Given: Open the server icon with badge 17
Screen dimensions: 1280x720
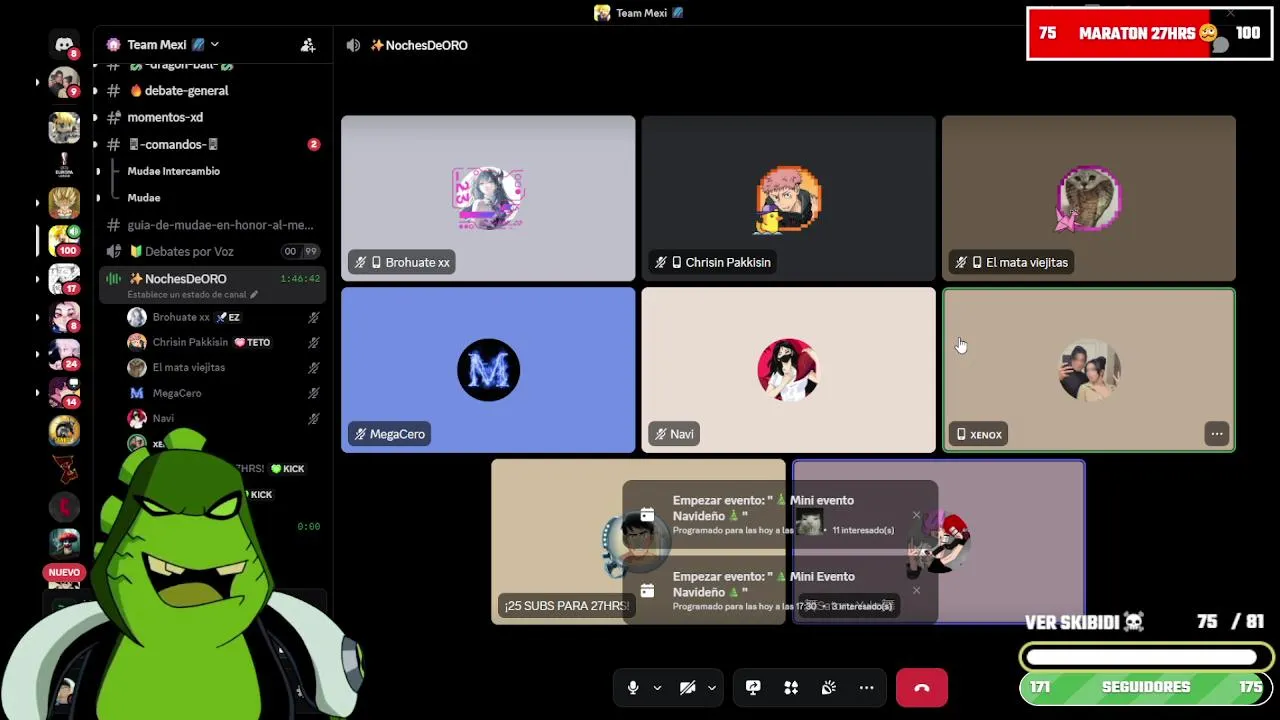Looking at the screenshot, I should click(64, 279).
